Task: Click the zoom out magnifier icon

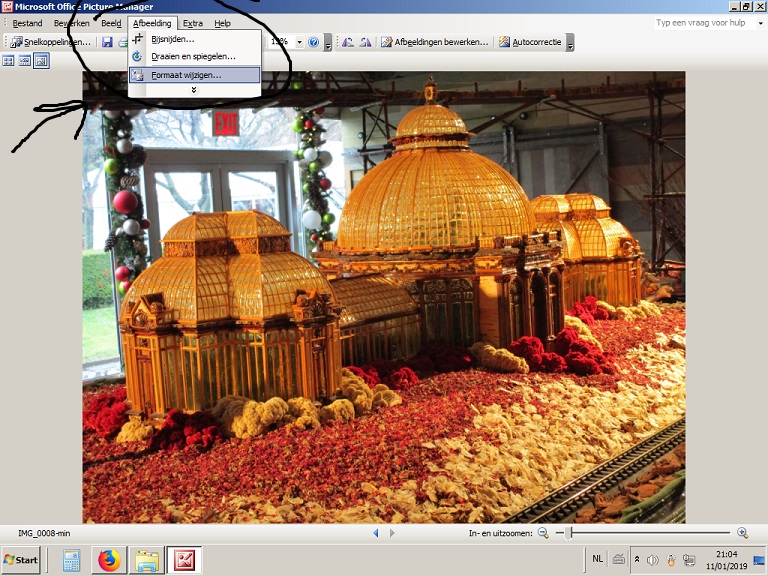Action: tap(543, 533)
